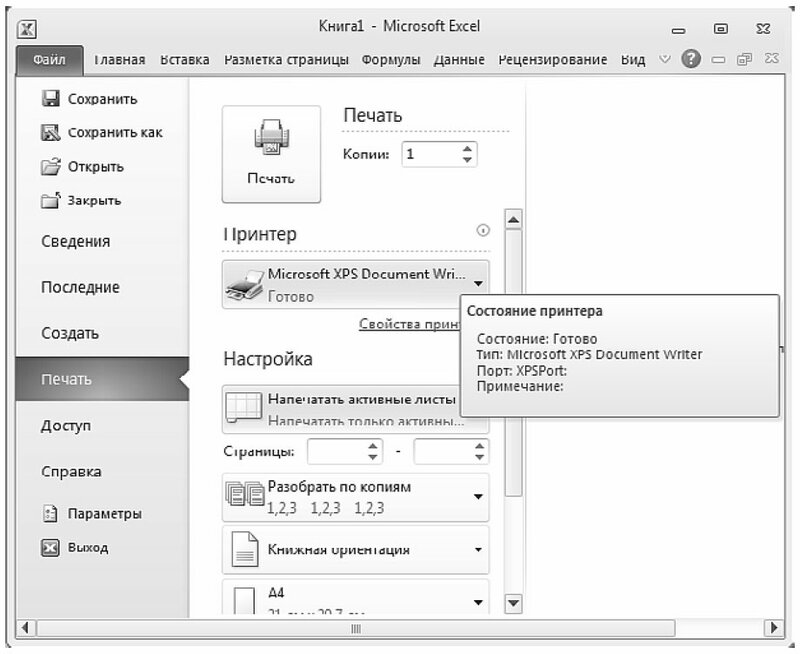This screenshot has height=654, width=800.
Task: Close the workbook via ribbon X icon
Action: pos(771,59)
